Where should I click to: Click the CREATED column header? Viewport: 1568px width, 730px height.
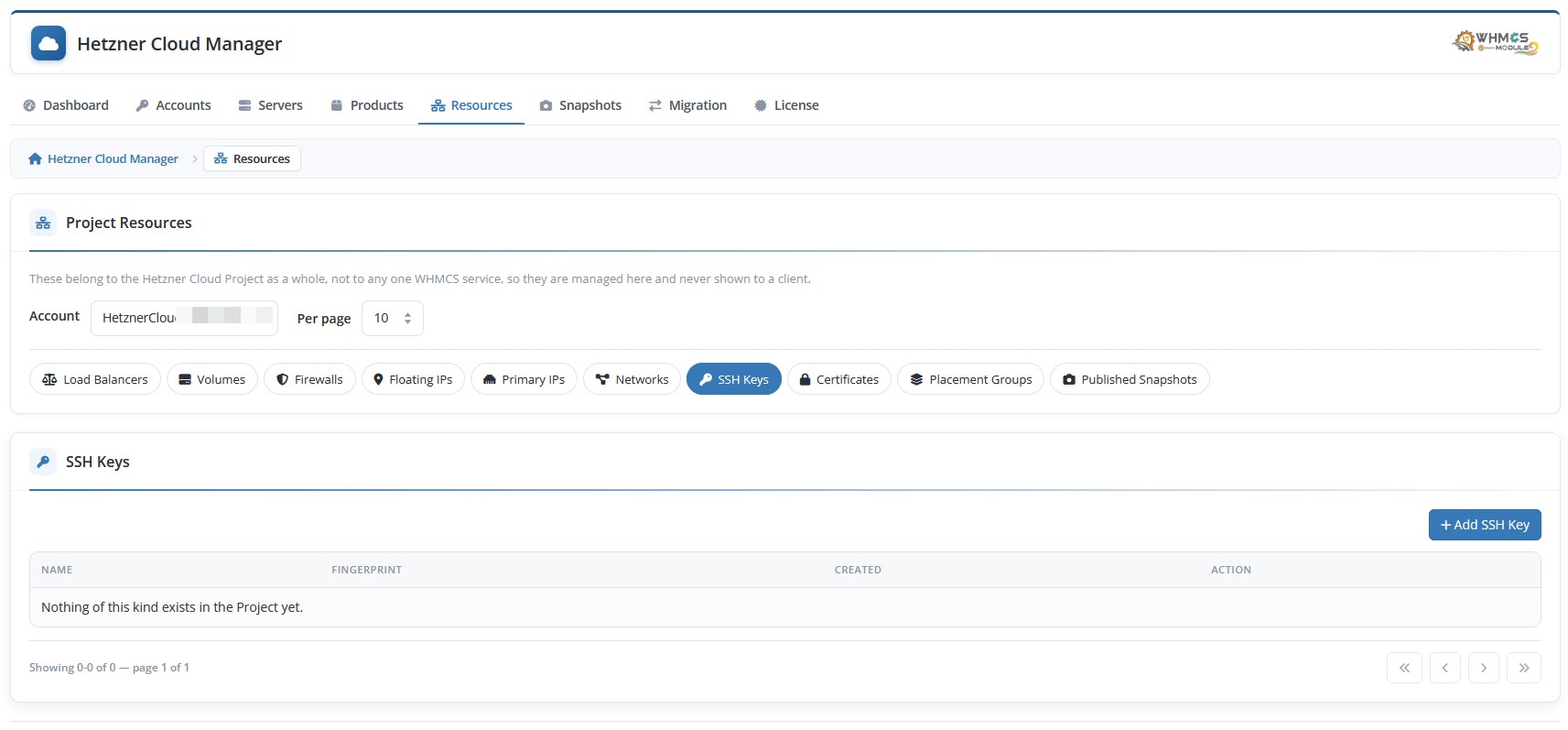click(x=858, y=570)
